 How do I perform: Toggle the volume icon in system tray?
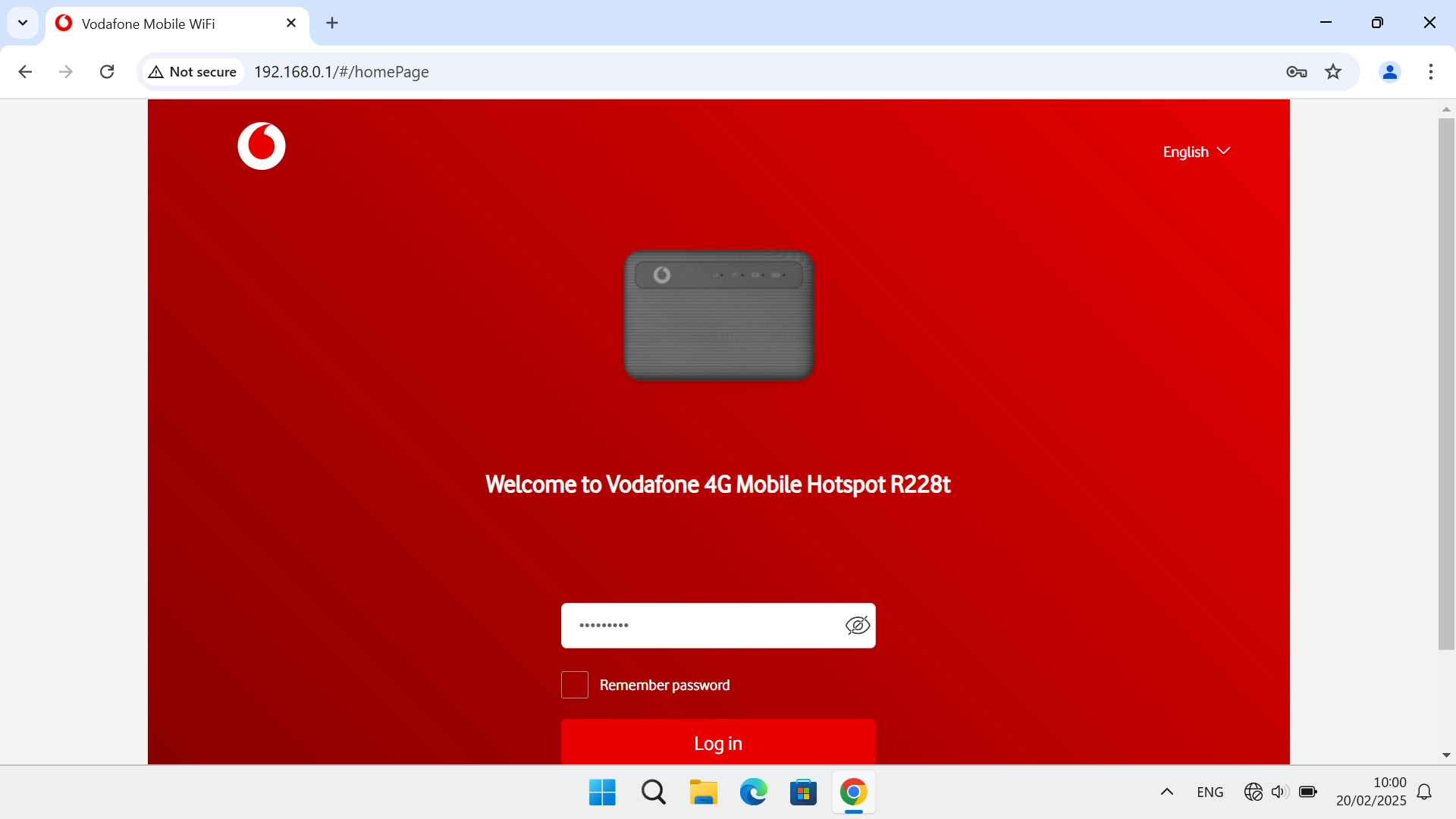pos(1279,791)
